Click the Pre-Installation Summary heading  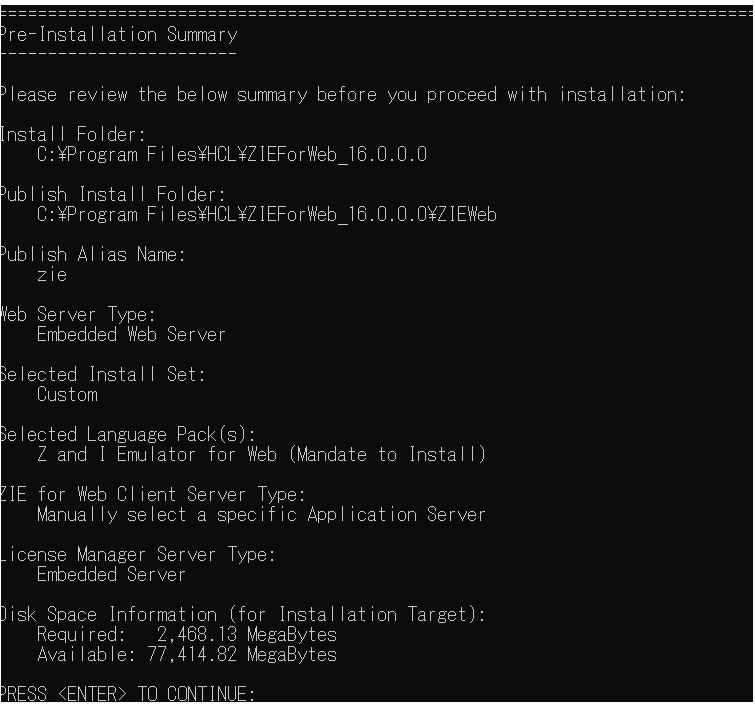[x=118, y=35]
